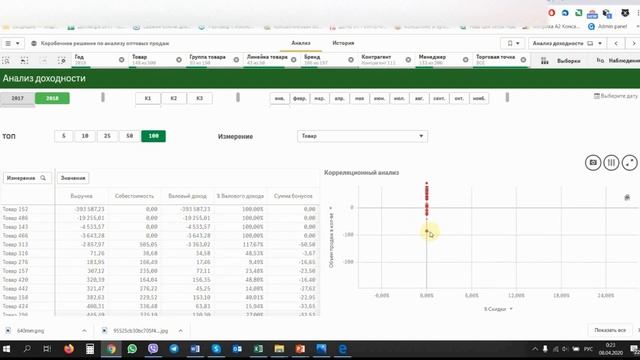Set TOP value to 50
This screenshot has height=360, width=640.
point(129,136)
